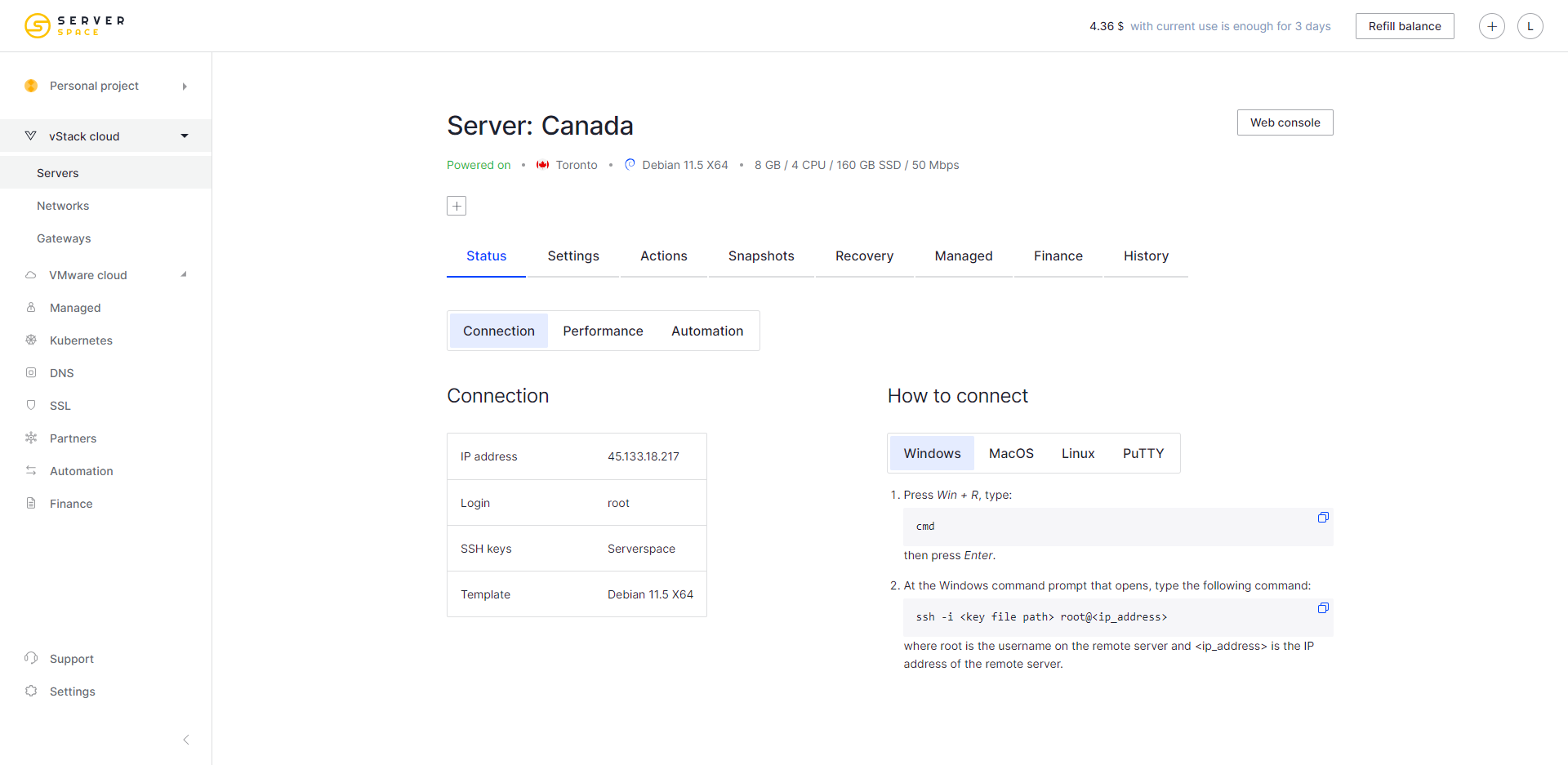The image size is (1568, 765).
Task: Select PuTTY connection instructions
Action: 1143,453
